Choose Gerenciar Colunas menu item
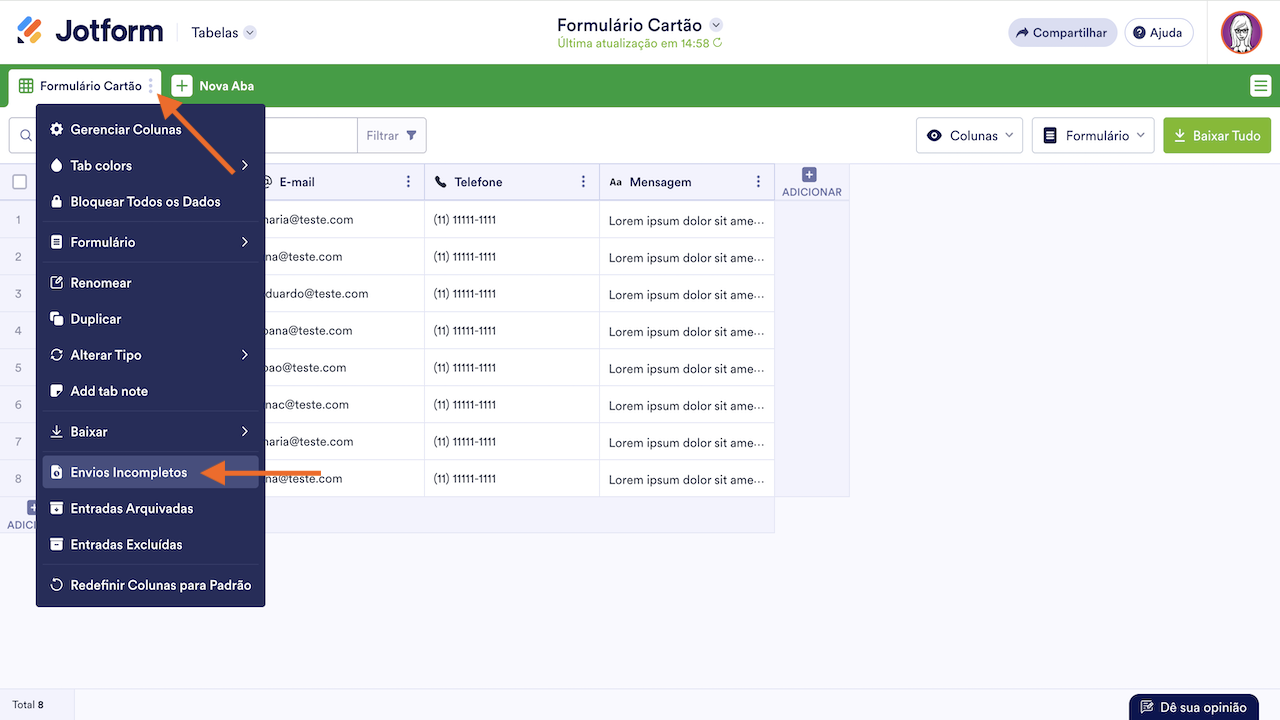This screenshot has height=720, width=1280. 126,129
